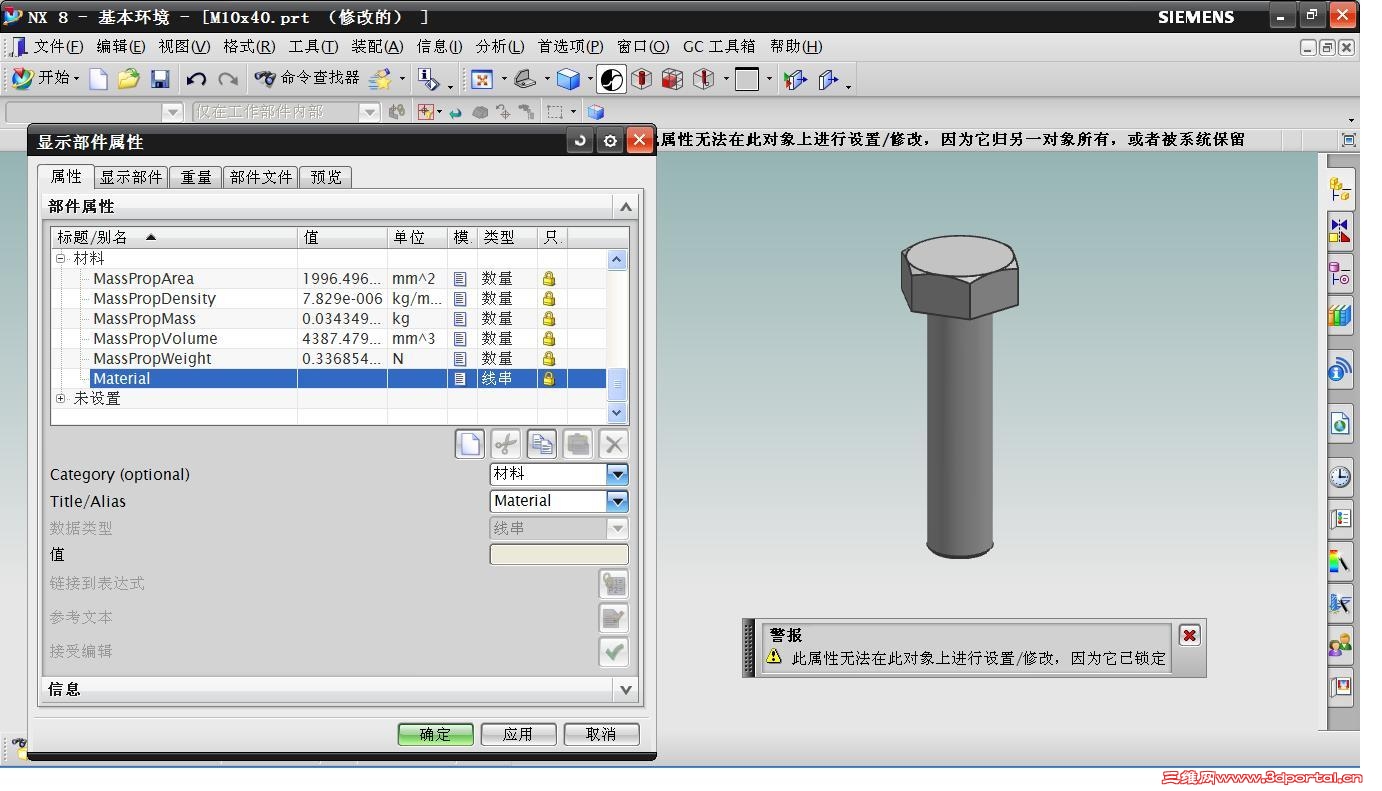Open the Title/Alias Material dropdown

[x=617, y=501]
